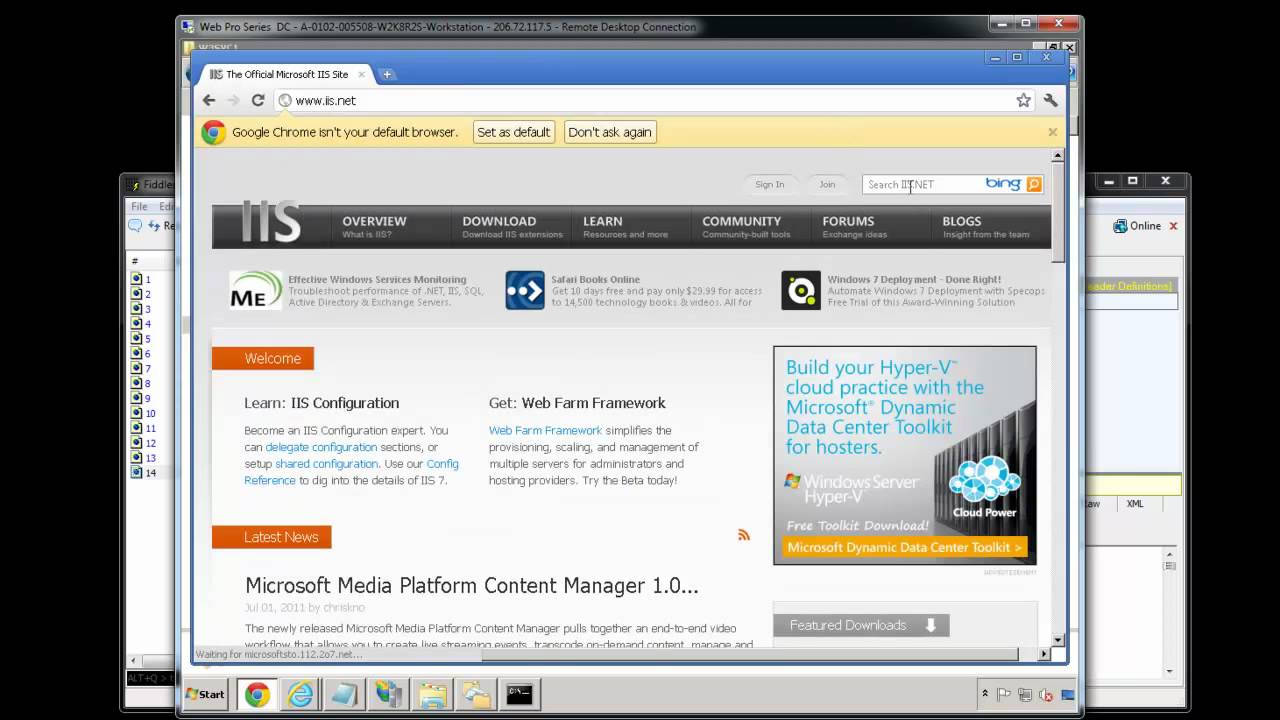Open a new Chrome tab
Screen dimensions: 1280x720
click(387, 74)
